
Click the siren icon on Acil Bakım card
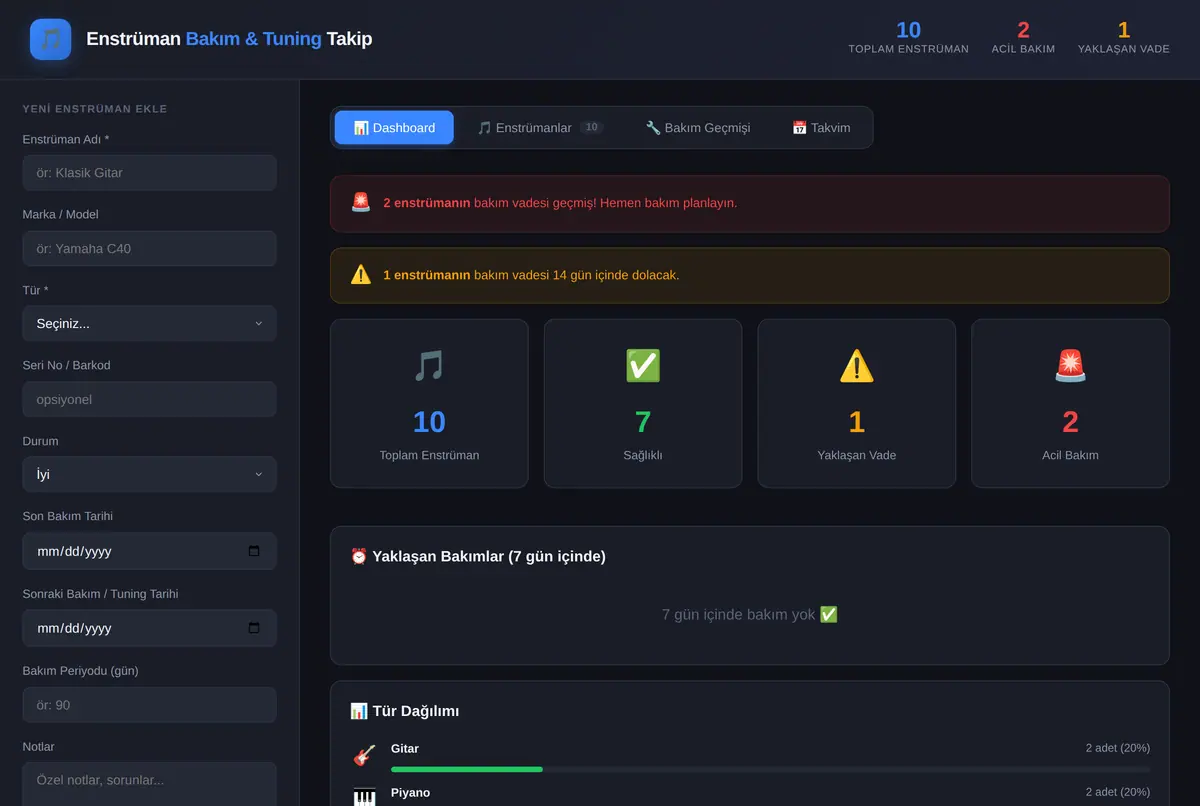[x=1070, y=366]
